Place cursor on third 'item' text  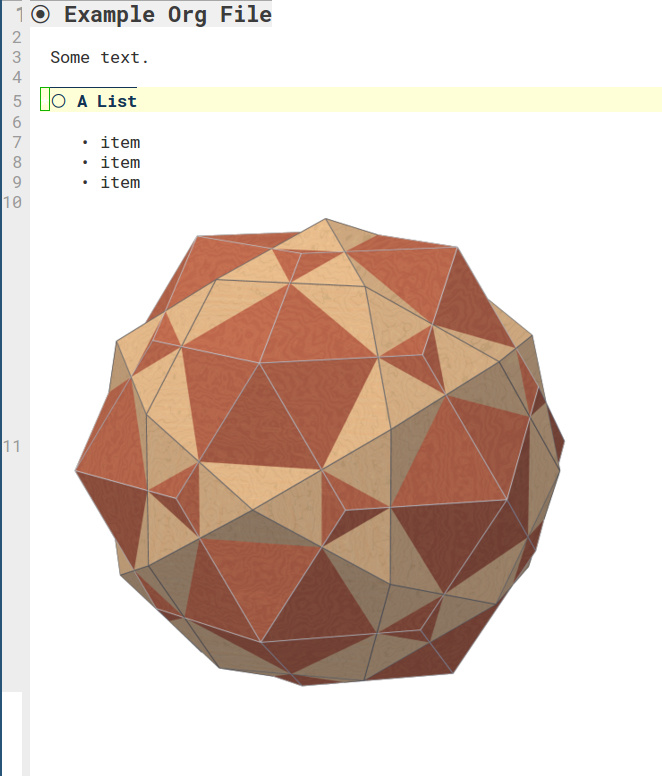tap(120, 182)
